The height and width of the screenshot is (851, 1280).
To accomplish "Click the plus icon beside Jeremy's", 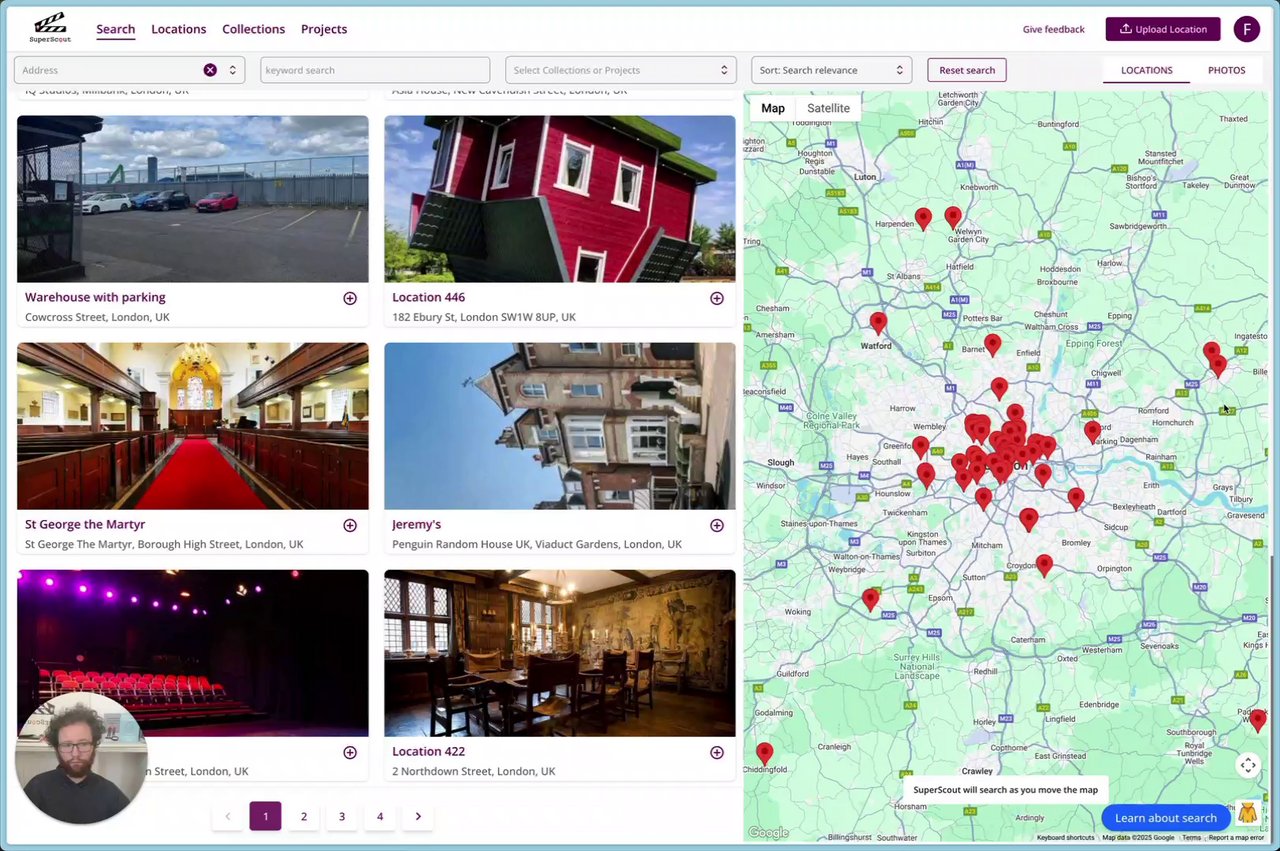I will point(717,525).
